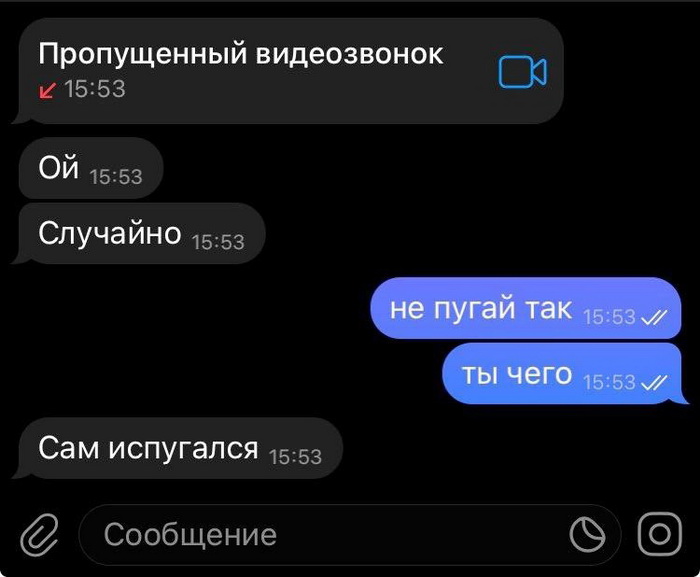The height and width of the screenshot is (577, 700).
Task: Select the "ты чего" sent message
Action: point(564,373)
